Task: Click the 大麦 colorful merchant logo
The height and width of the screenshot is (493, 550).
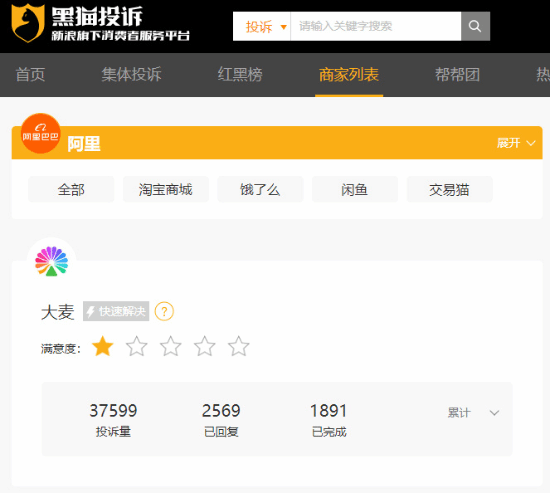Action: coord(52,261)
